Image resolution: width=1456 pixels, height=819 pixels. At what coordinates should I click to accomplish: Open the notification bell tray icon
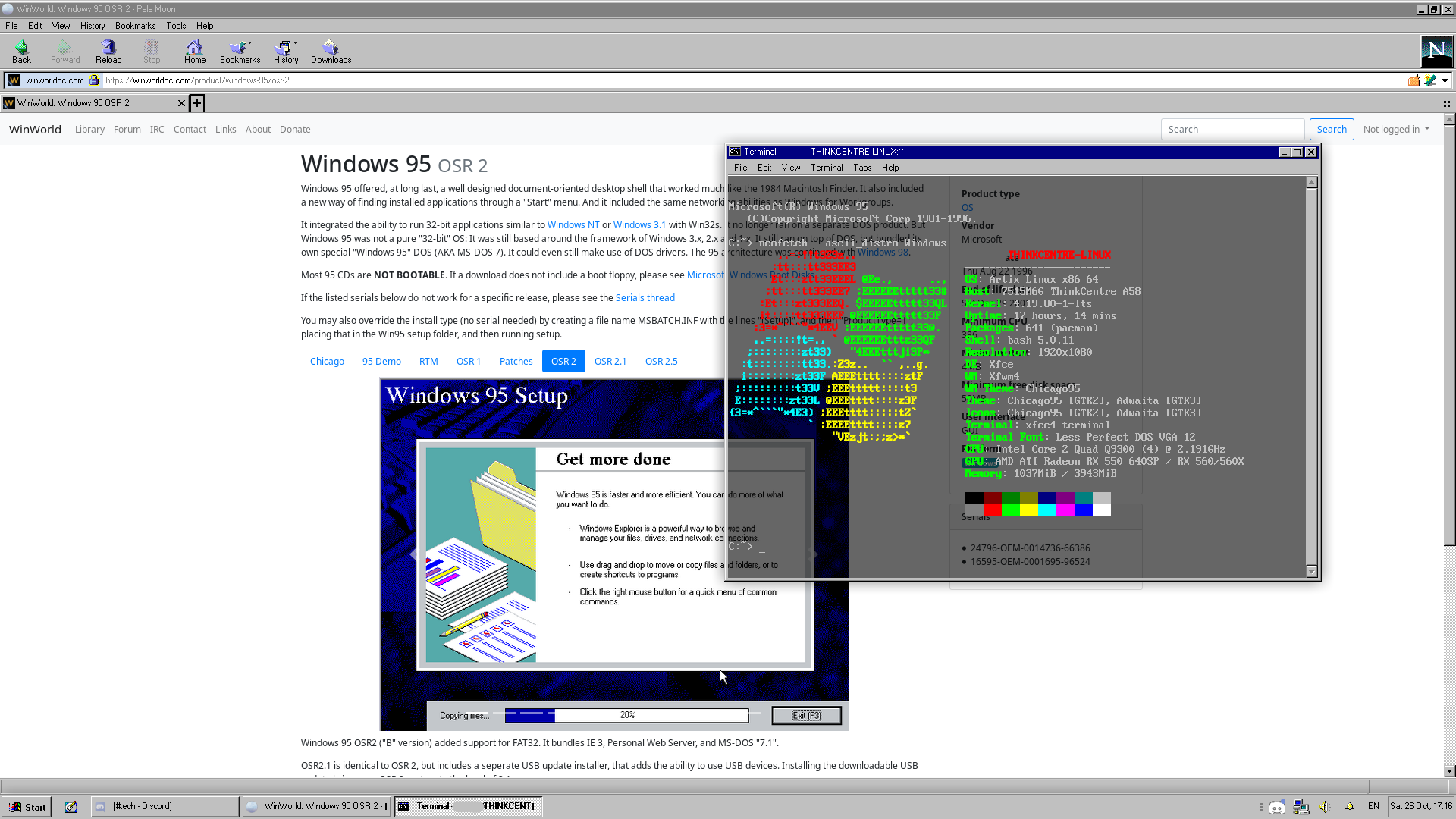coord(1350,806)
